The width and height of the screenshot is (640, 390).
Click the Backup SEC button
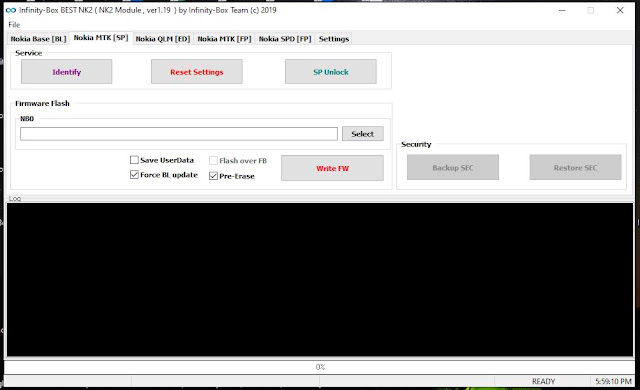pos(453,167)
